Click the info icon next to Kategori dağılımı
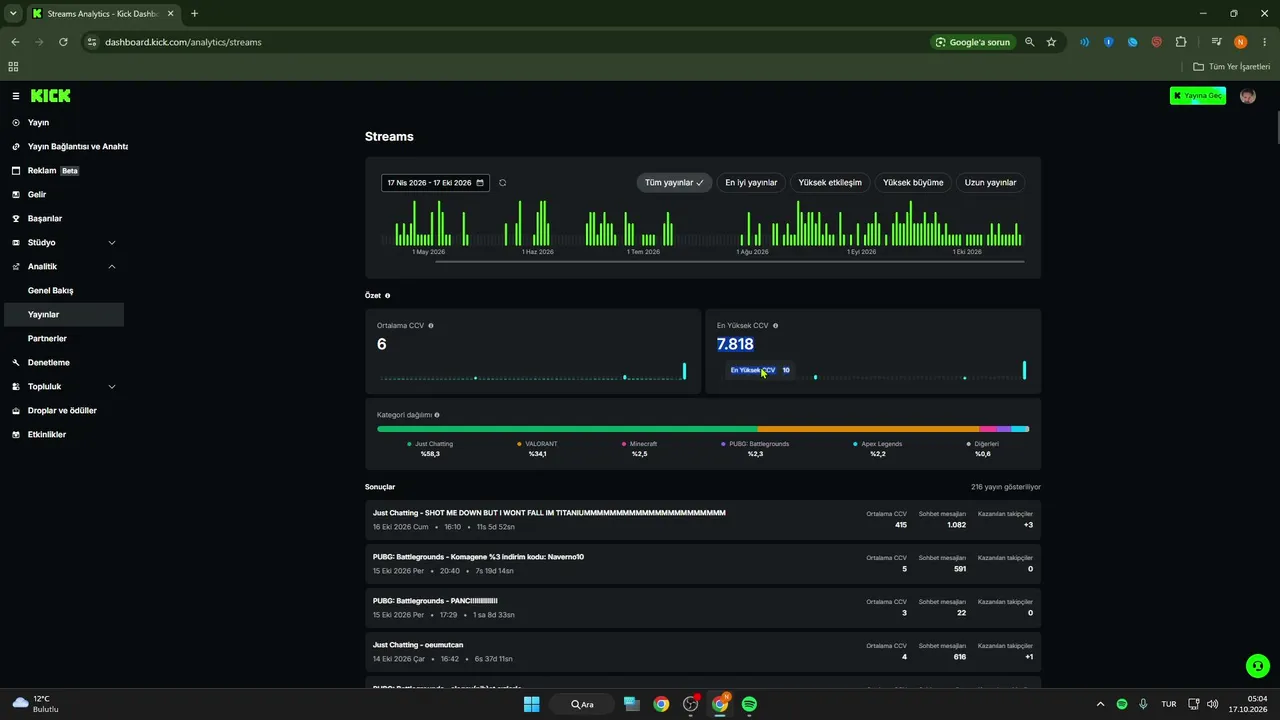 pyautogui.click(x=437, y=415)
